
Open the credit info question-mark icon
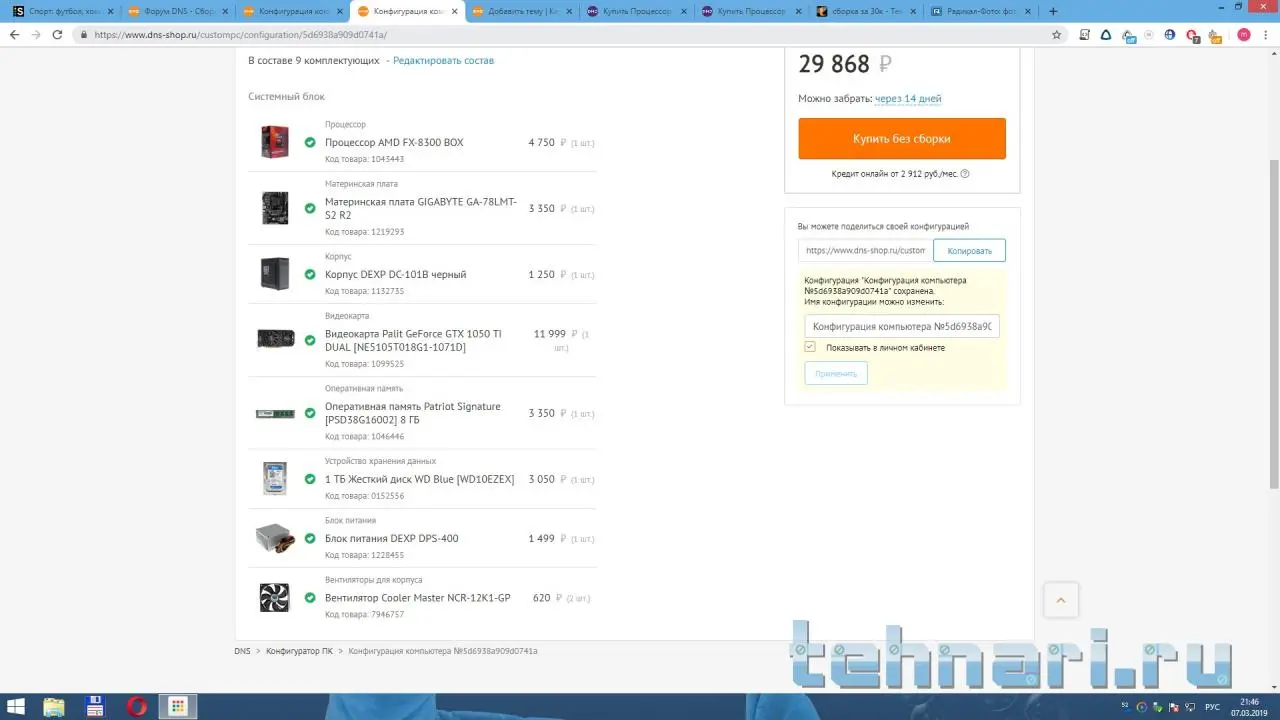tap(965, 174)
